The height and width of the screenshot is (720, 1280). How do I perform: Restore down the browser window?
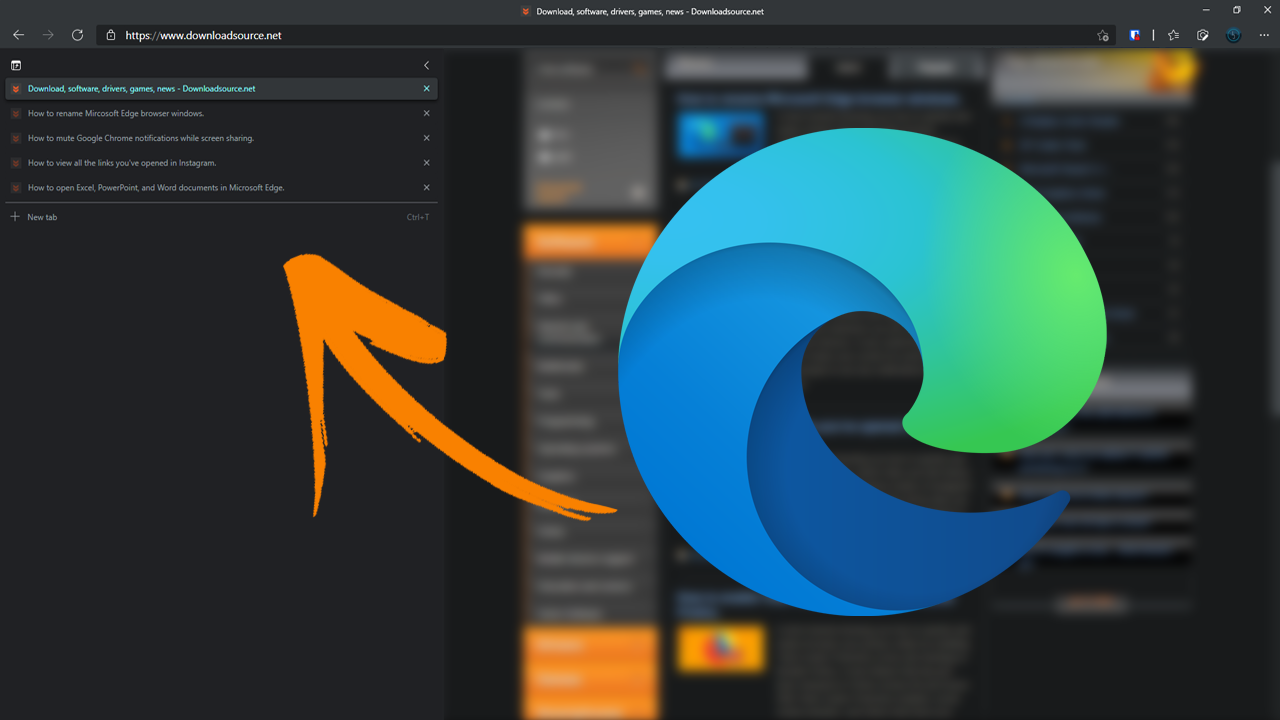point(1237,10)
